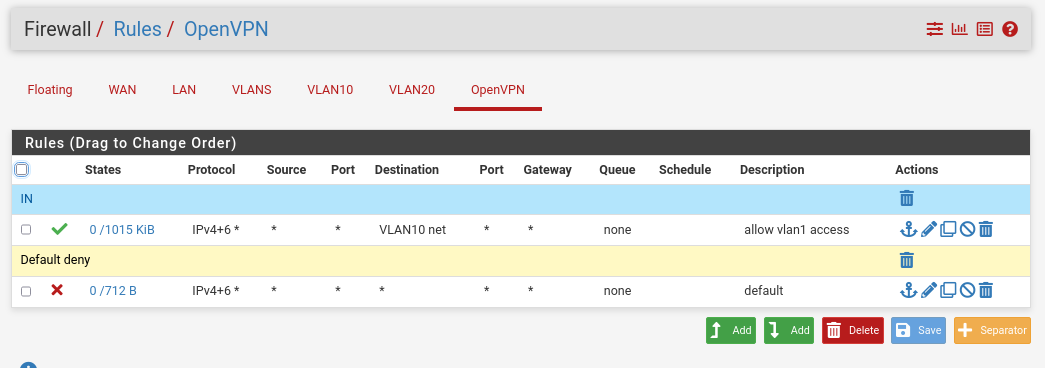Edit the allow vlan1 access rule with pencil icon
1045x368 pixels.
928,230
